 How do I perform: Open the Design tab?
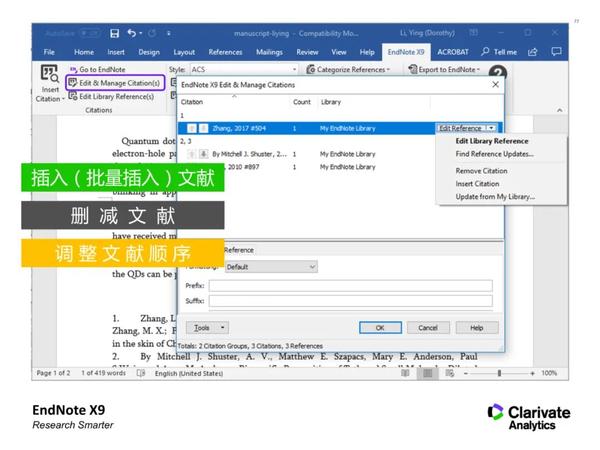pyautogui.click(x=149, y=52)
